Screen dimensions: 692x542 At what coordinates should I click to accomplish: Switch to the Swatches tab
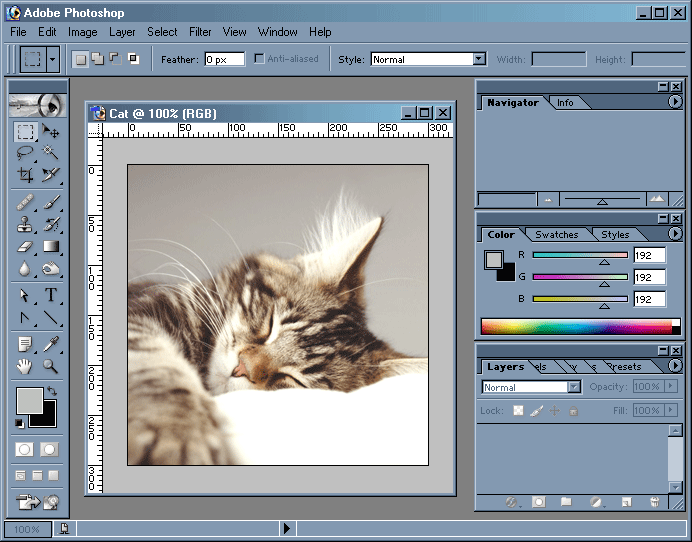point(556,235)
